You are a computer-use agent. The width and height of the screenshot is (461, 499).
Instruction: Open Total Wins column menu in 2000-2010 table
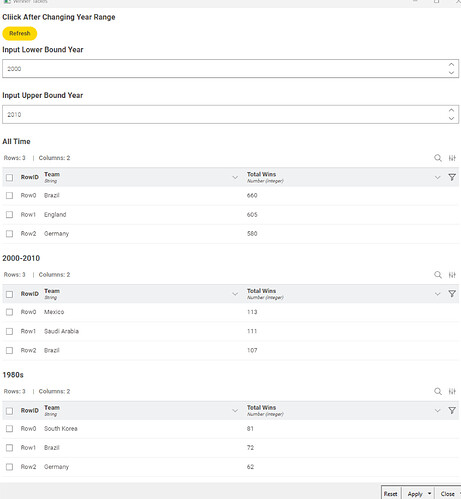pos(437,294)
